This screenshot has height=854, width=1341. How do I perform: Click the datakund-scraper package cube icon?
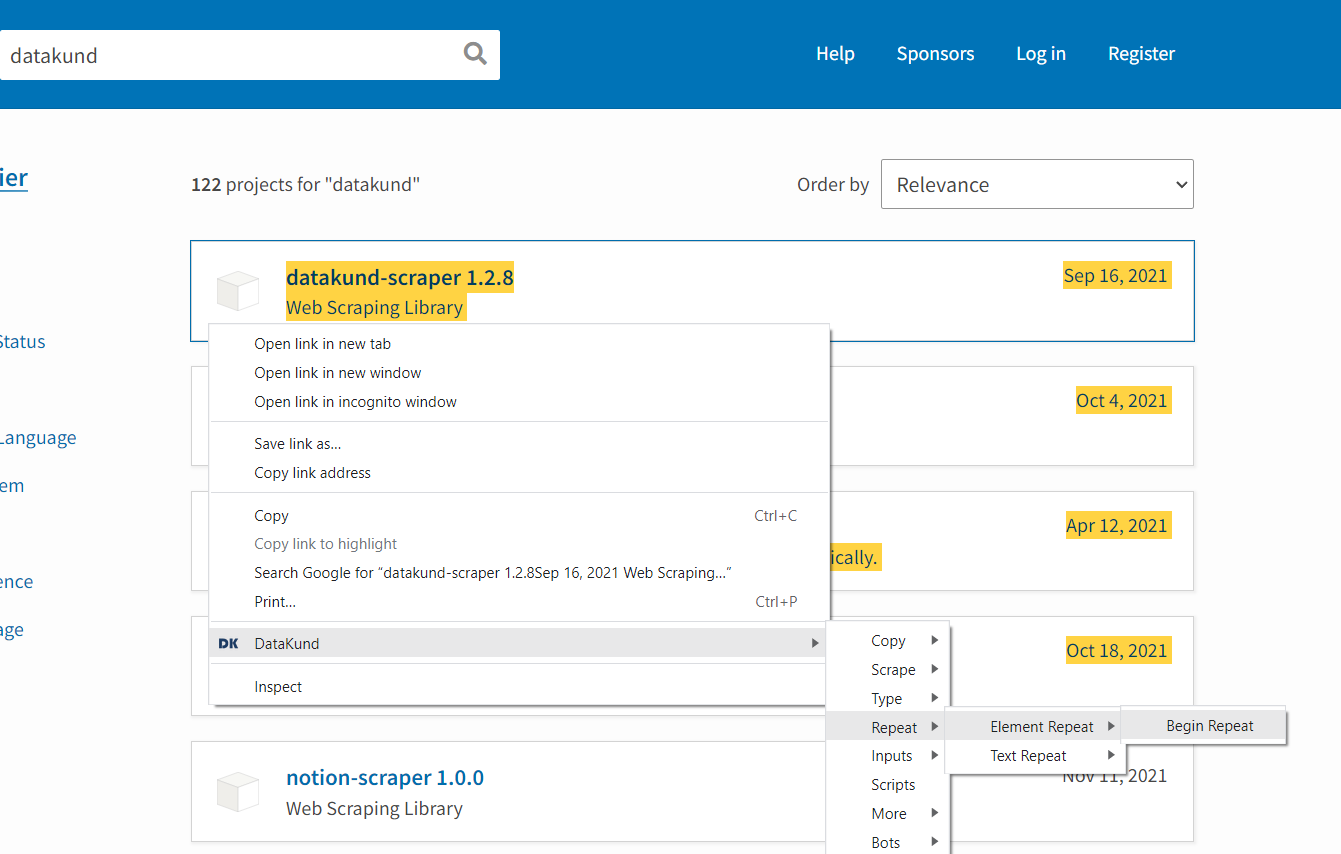pyautogui.click(x=238, y=291)
